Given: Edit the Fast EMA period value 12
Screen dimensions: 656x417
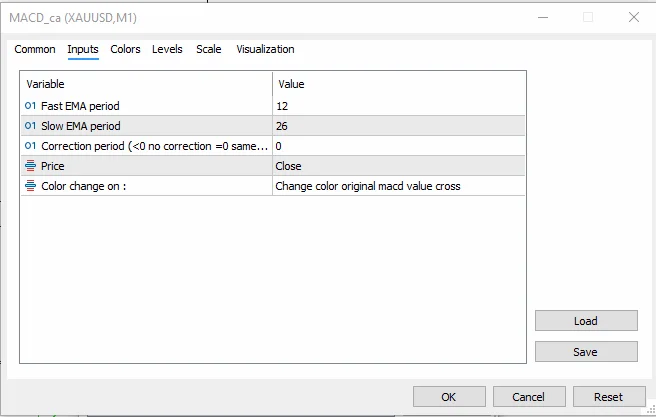Looking at the screenshot, I should pyautogui.click(x=399, y=106).
